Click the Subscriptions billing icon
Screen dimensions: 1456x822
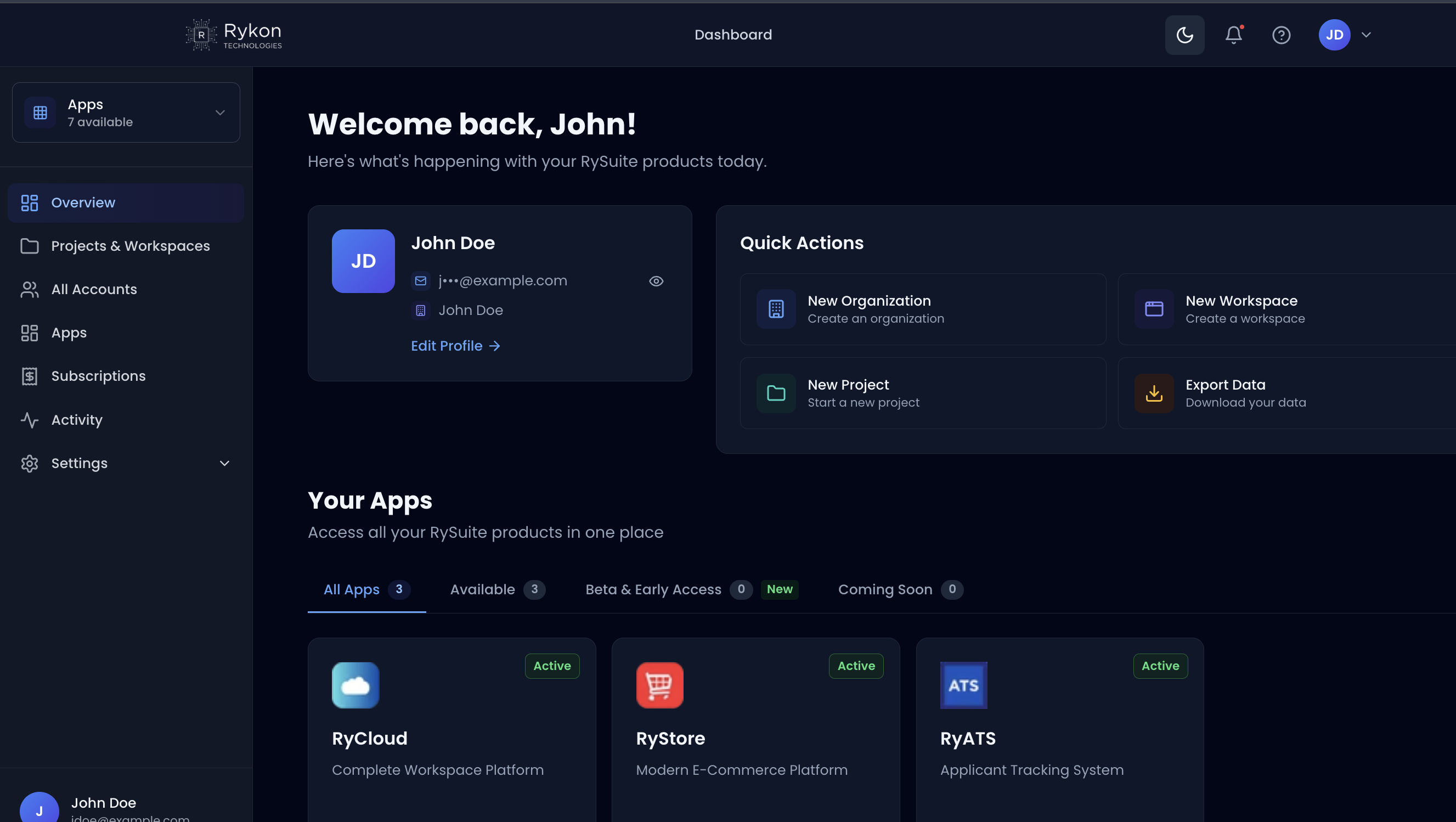30,375
